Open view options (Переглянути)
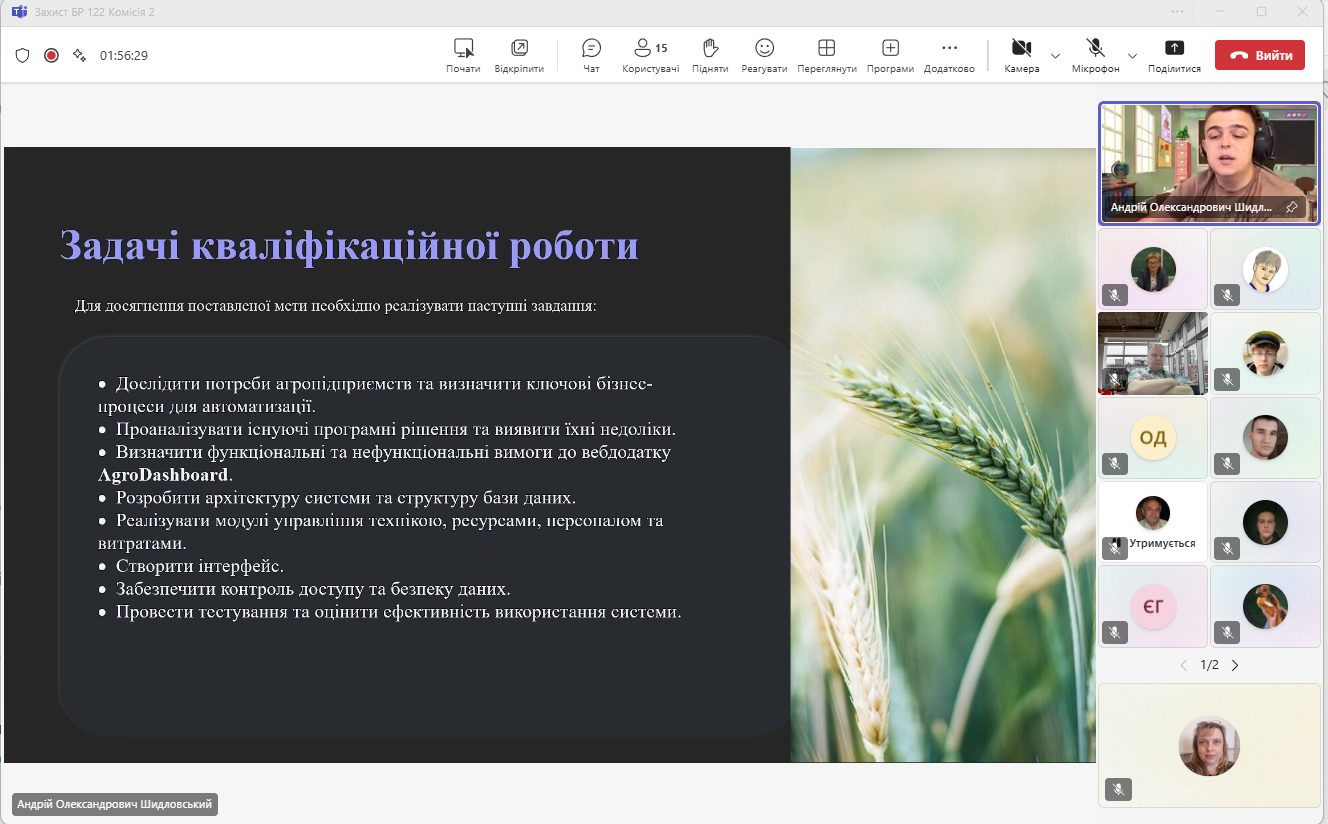The width and height of the screenshot is (1328, 824). (826, 55)
